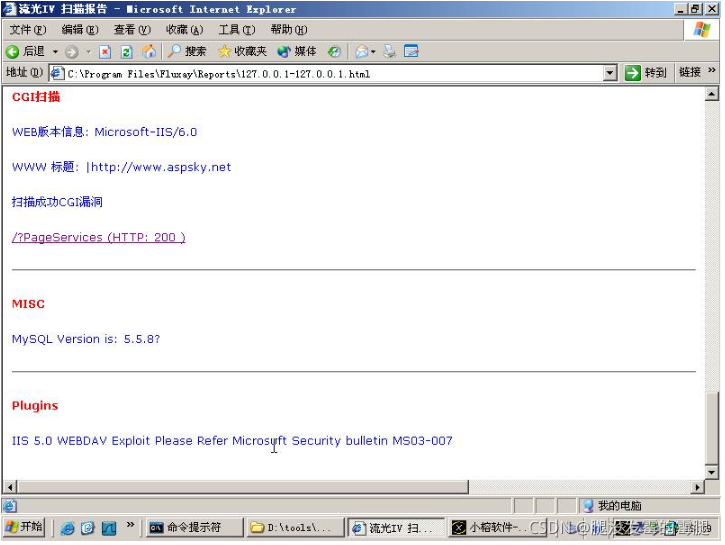The image size is (725, 545).
Task: Click the 扫描成功CGI漏洞 text
Action: [x=57, y=202]
